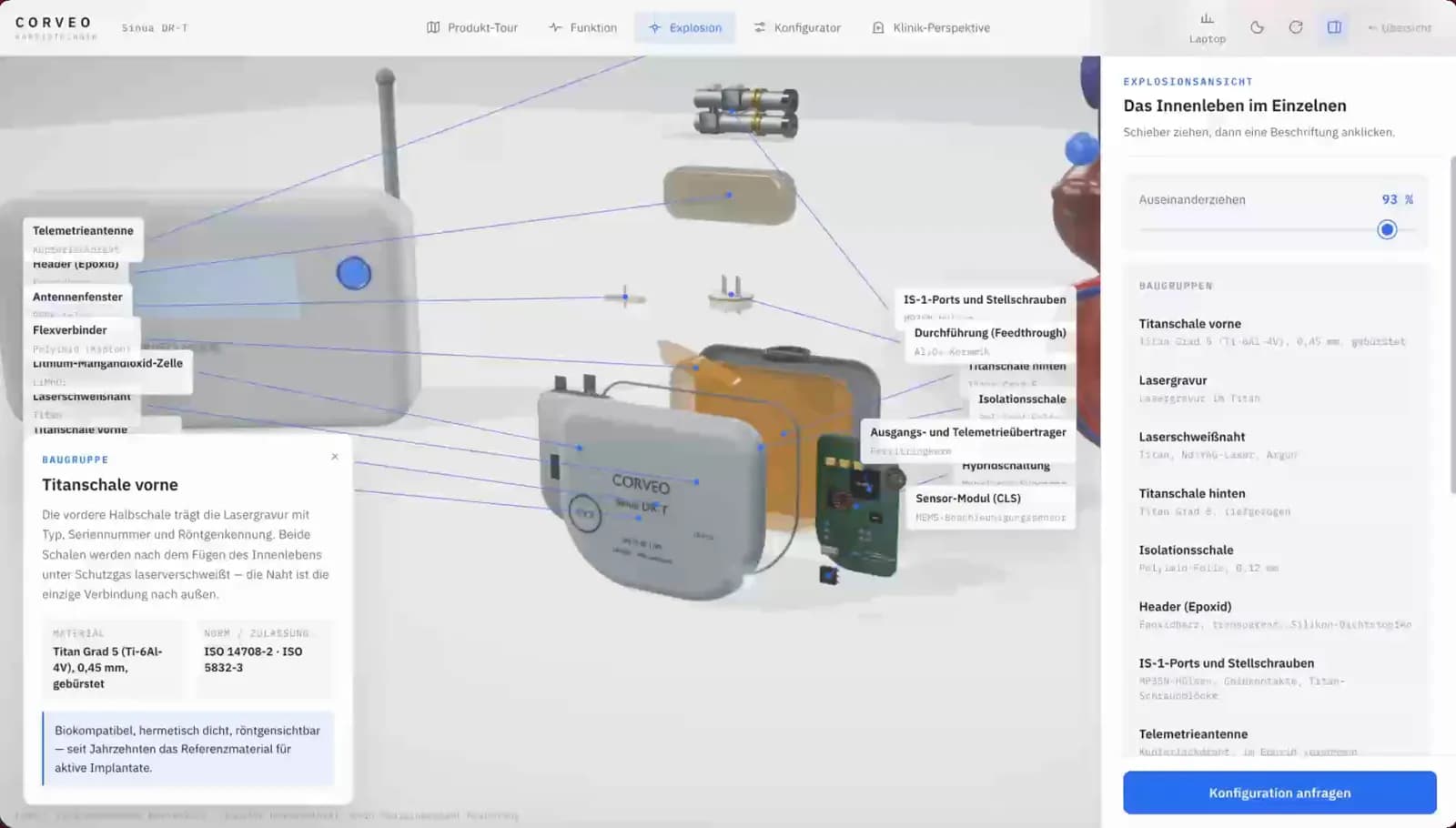
Task: Return via the Übersicht link
Action: (x=1400, y=28)
